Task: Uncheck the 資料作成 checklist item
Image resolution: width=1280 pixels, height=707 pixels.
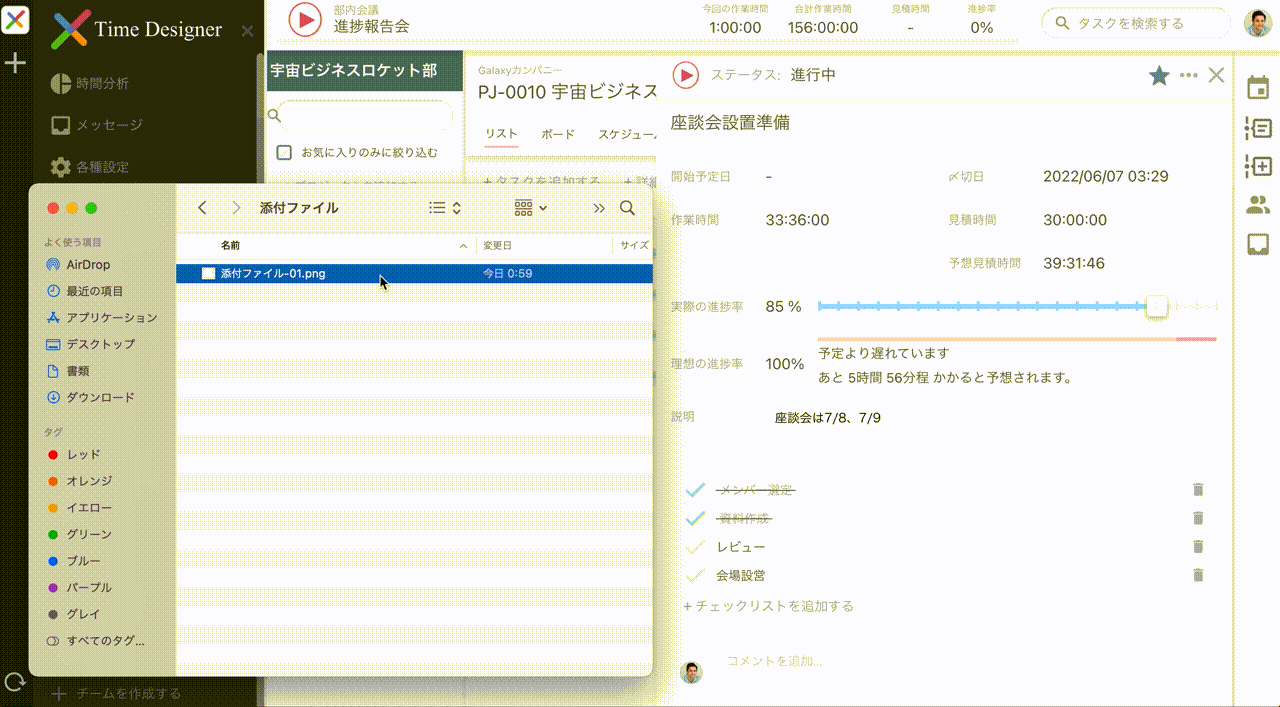Action: (695, 518)
